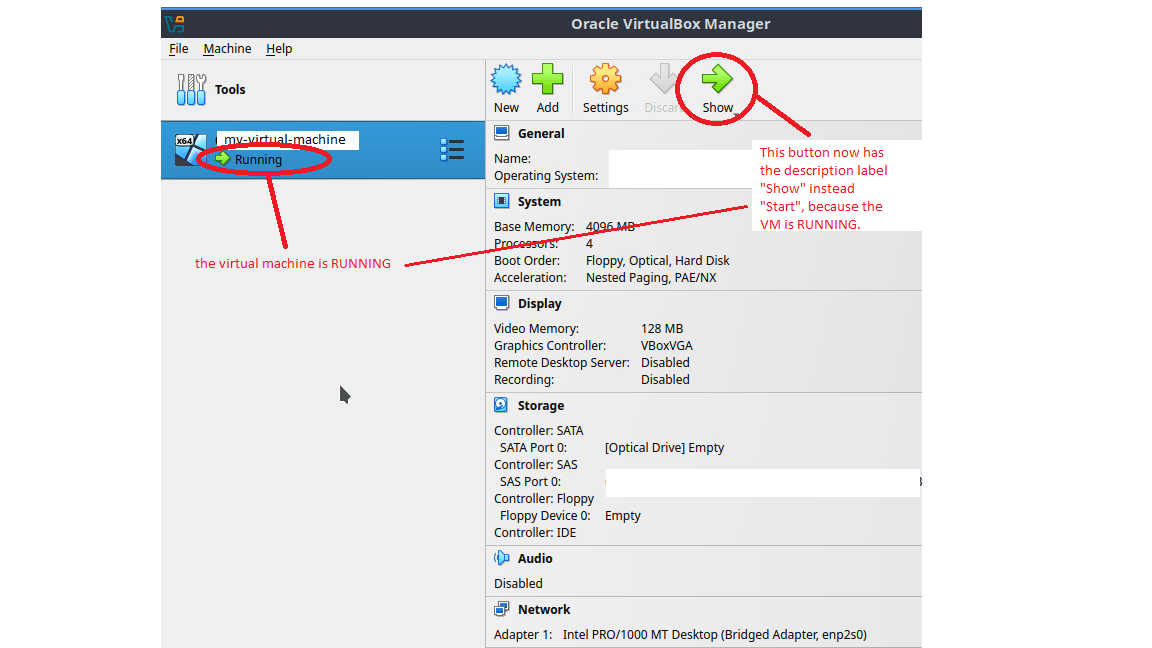Image resolution: width=1152 pixels, height=648 pixels.
Task: Click the Storage section disk icon
Action: pos(502,406)
